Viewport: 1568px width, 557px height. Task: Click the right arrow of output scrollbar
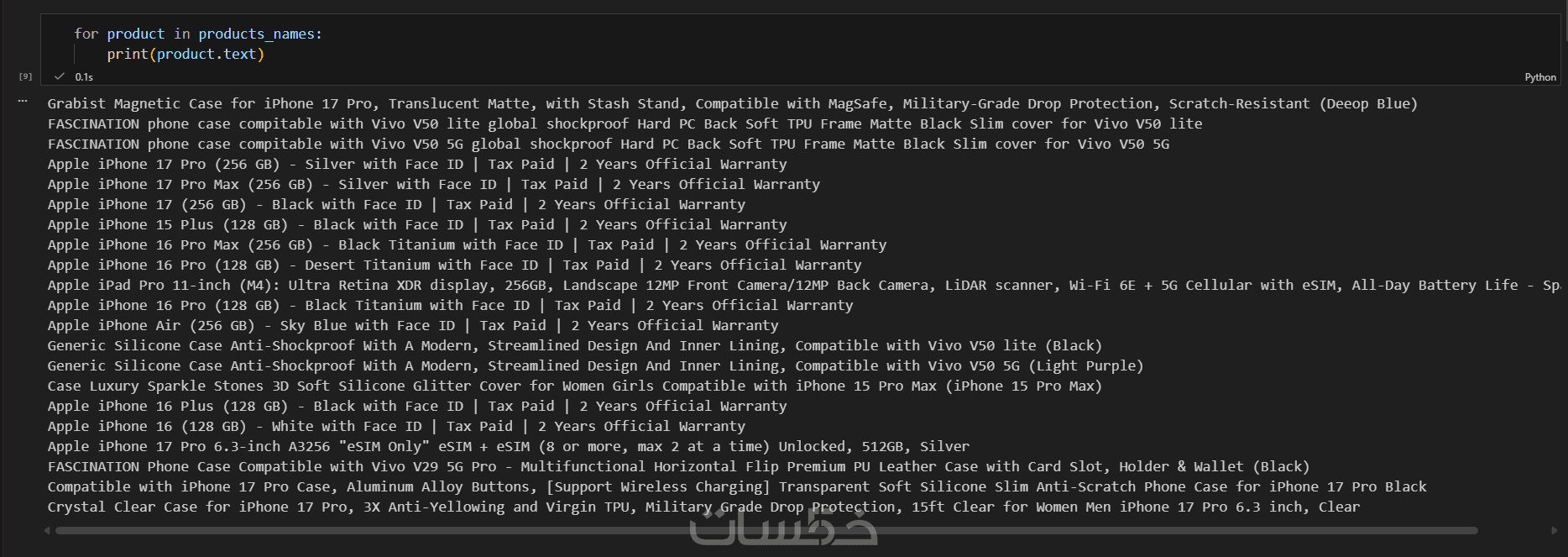(1555, 530)
